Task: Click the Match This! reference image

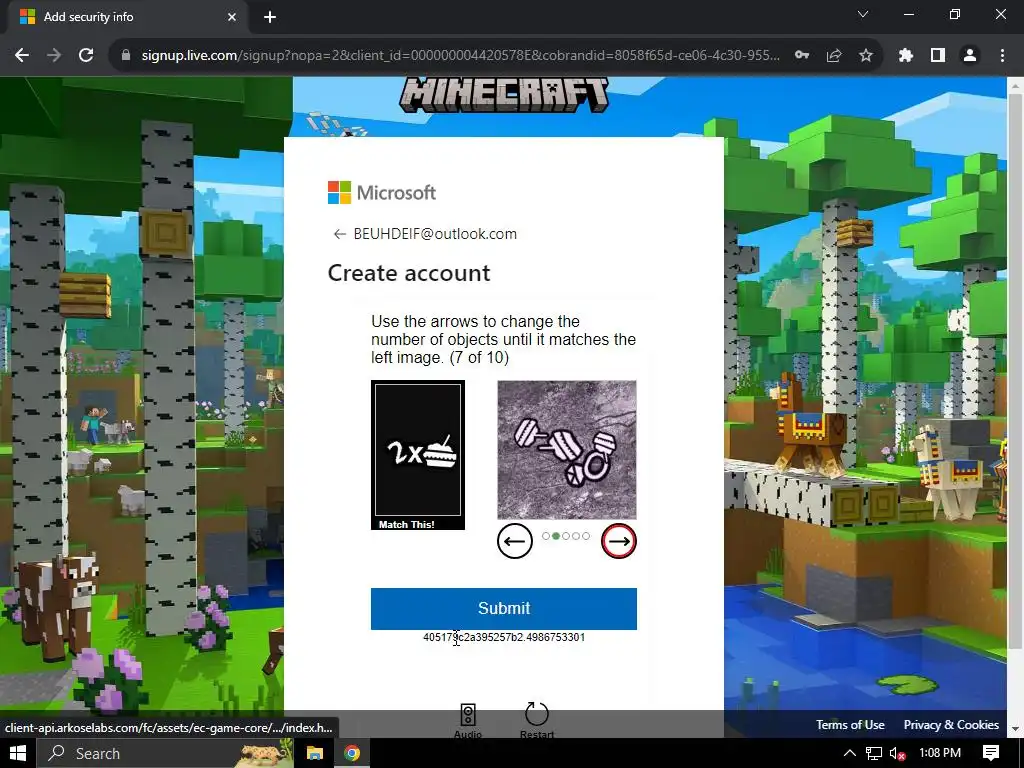Action: (418, 455)
